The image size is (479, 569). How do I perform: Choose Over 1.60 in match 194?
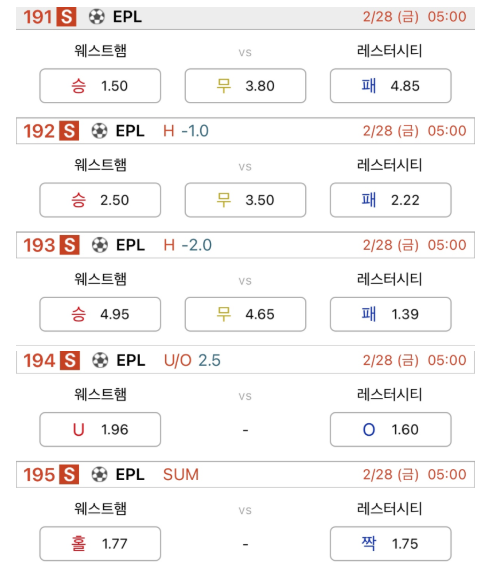click(x=390, y=429)
